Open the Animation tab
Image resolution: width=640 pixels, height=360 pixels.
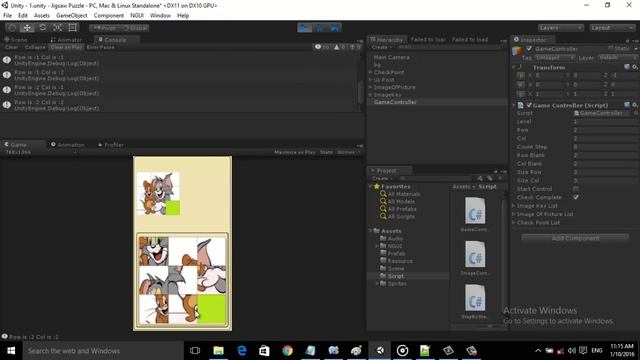[x=68, y=145]
